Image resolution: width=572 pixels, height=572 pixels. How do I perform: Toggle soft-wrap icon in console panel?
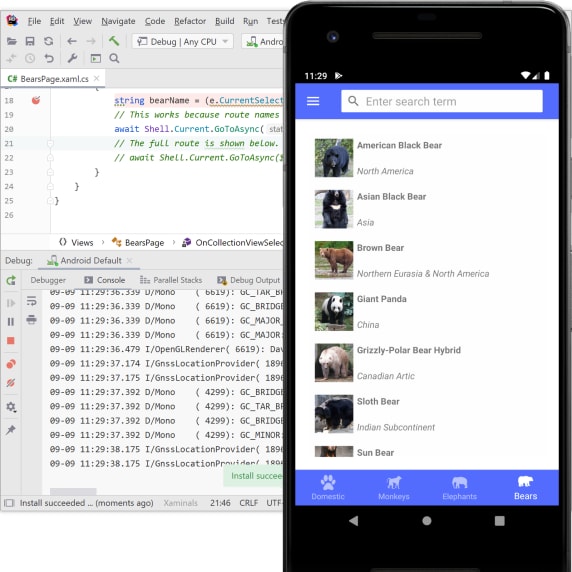[31, 301]
